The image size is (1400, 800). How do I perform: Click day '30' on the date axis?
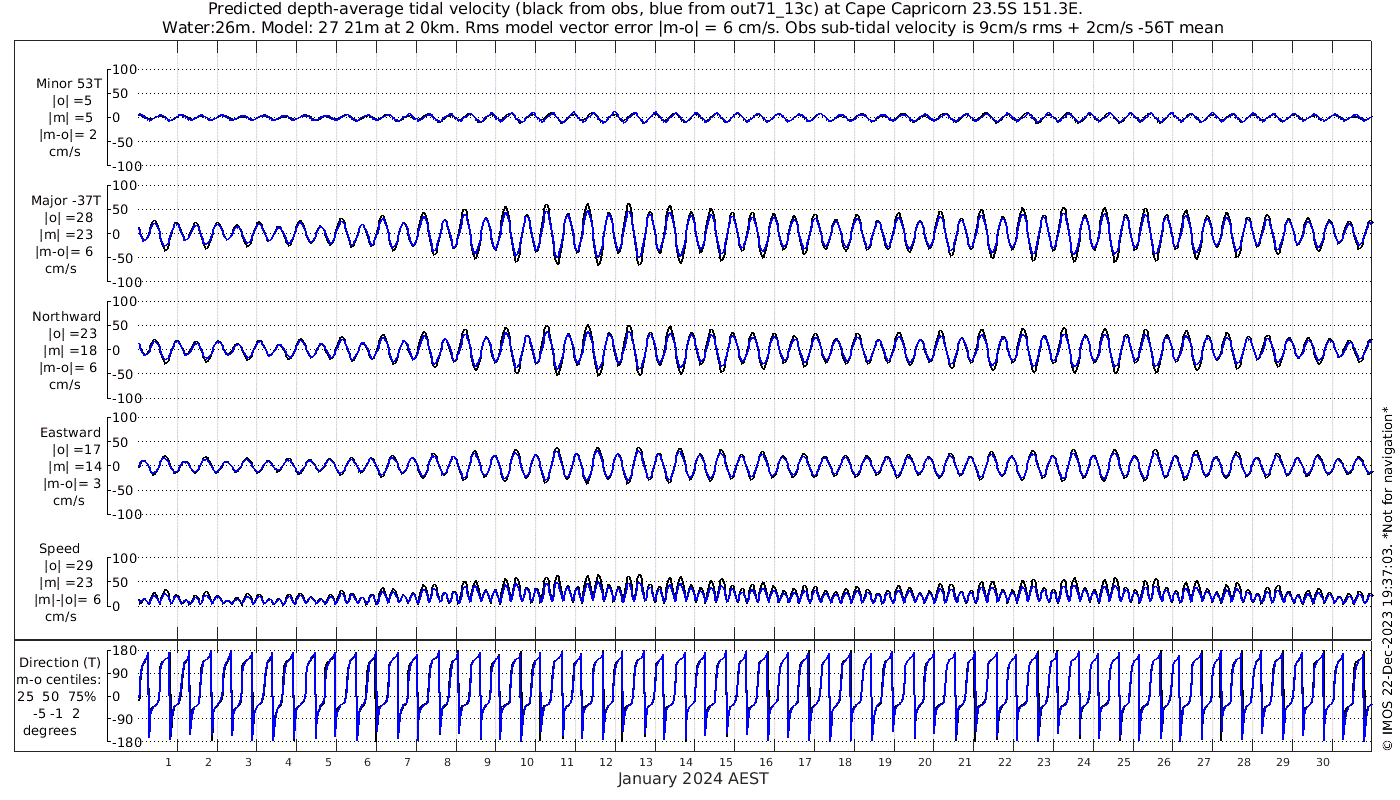[x=1322, y=762]
